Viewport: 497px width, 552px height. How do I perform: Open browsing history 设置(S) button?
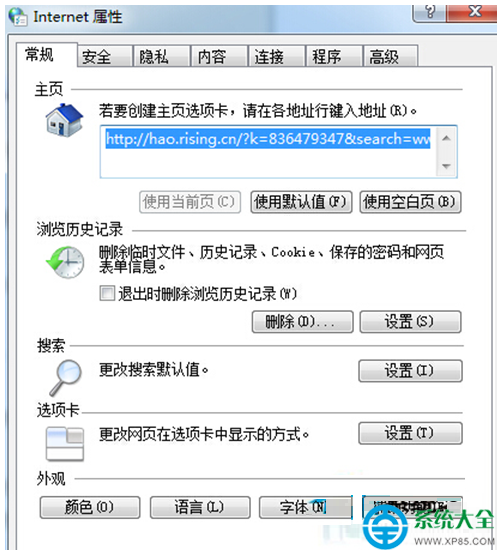(x=410, y=322)
